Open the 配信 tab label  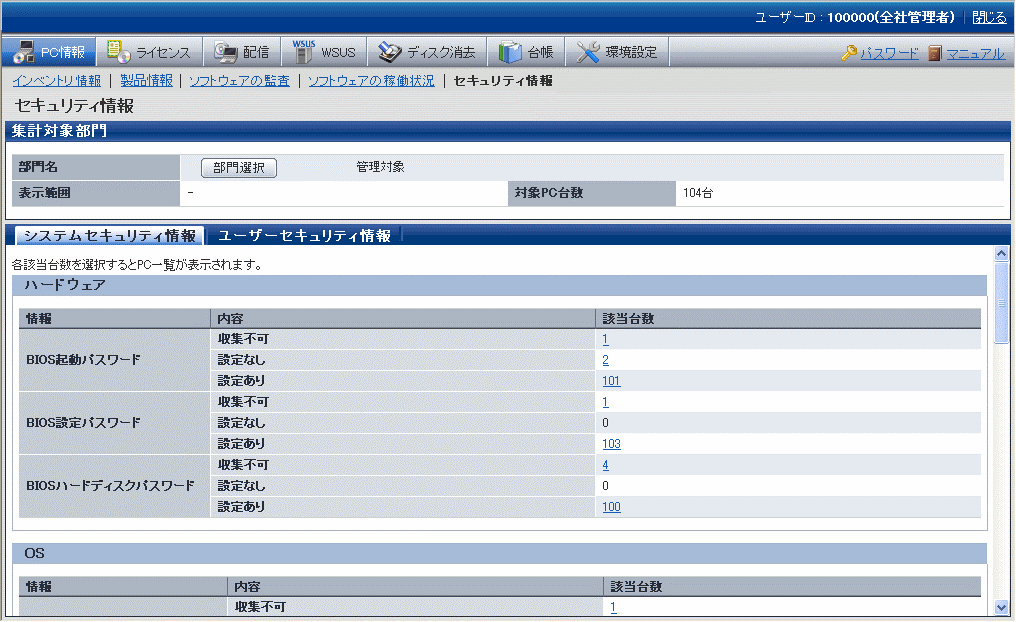pyautogui.click(x=256, y=52)
